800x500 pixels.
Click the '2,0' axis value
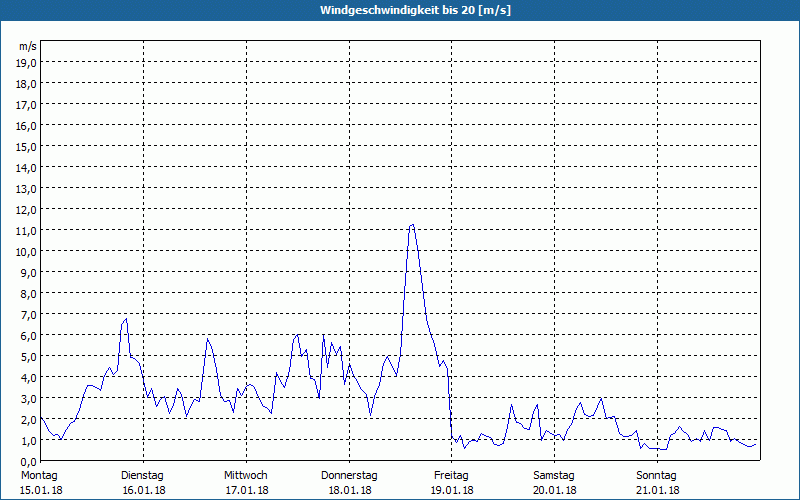[x=29, y=420]
